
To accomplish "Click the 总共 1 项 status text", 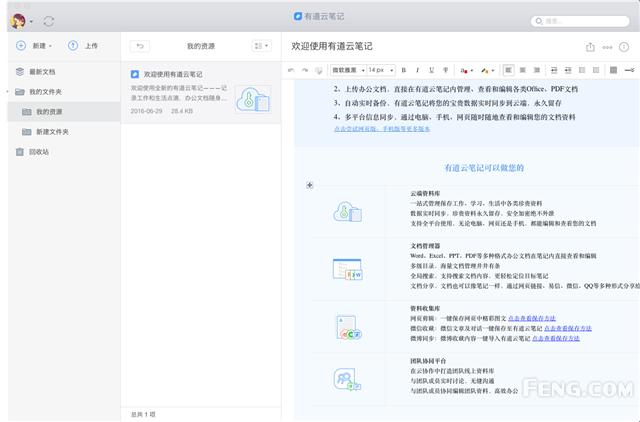I will pyautogui.click(x=143, y=414).
